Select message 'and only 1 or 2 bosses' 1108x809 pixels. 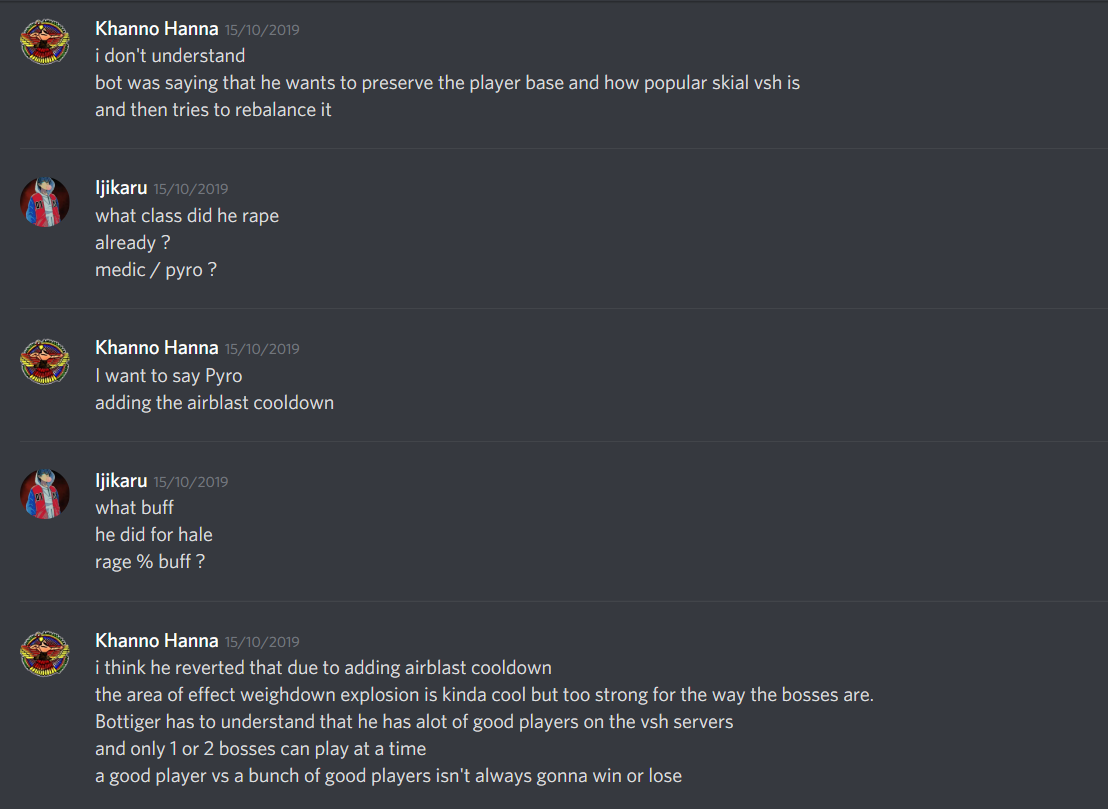pos(261,749)
